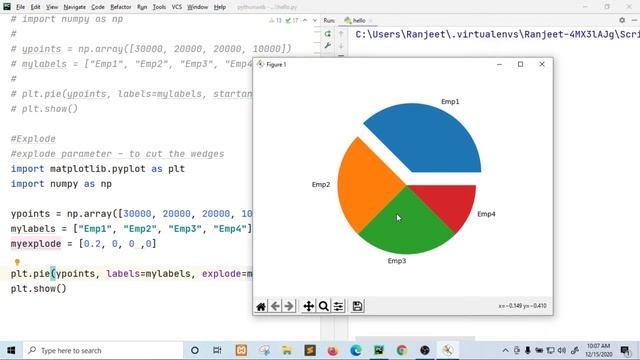Click the Emp2 label on the chart
Image resolution: width=640 pixels, height=360 pixels.
coord(321,184)
